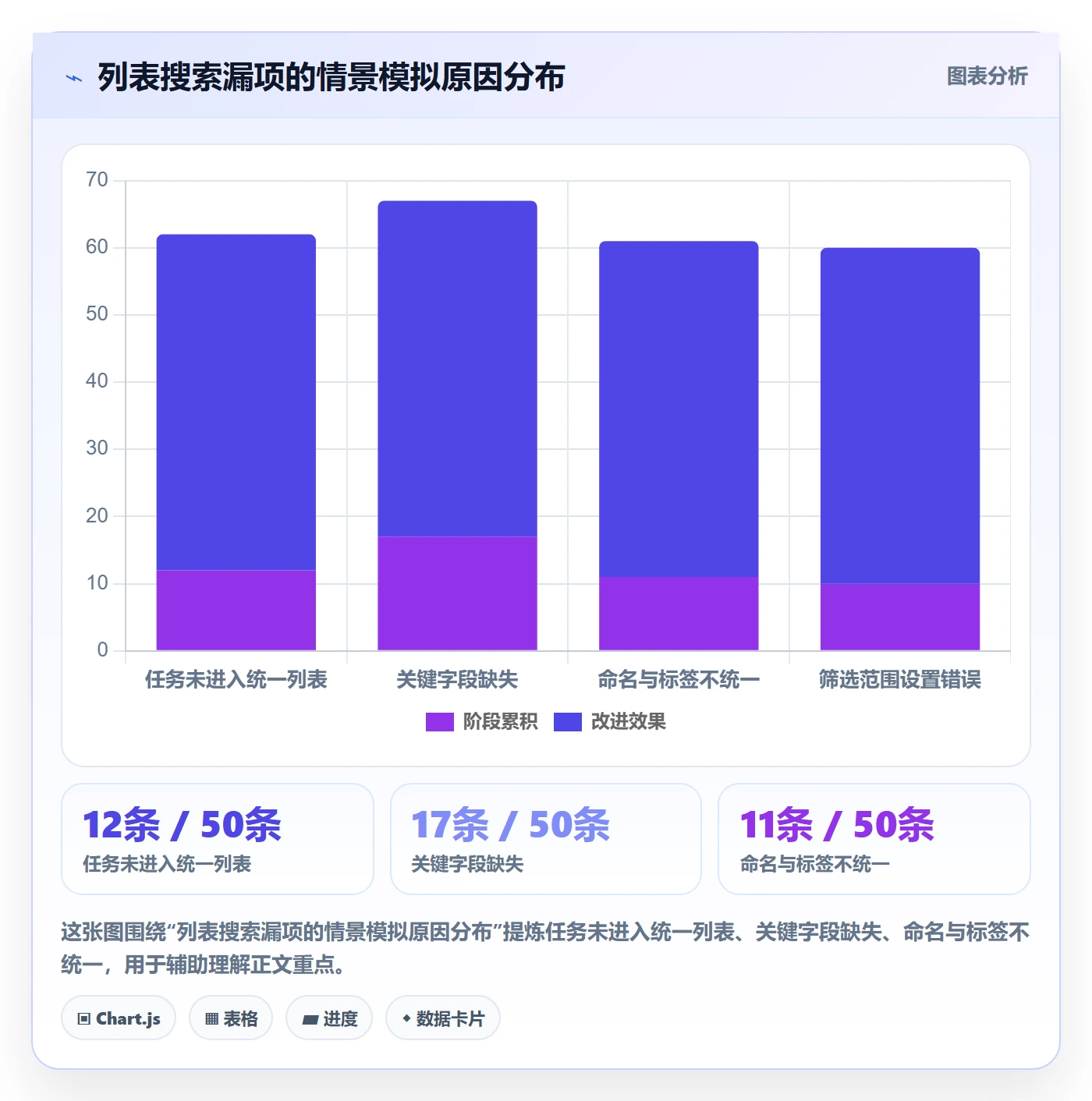
Task: Click the lightning icon beside the title
Action: (74, 78)
